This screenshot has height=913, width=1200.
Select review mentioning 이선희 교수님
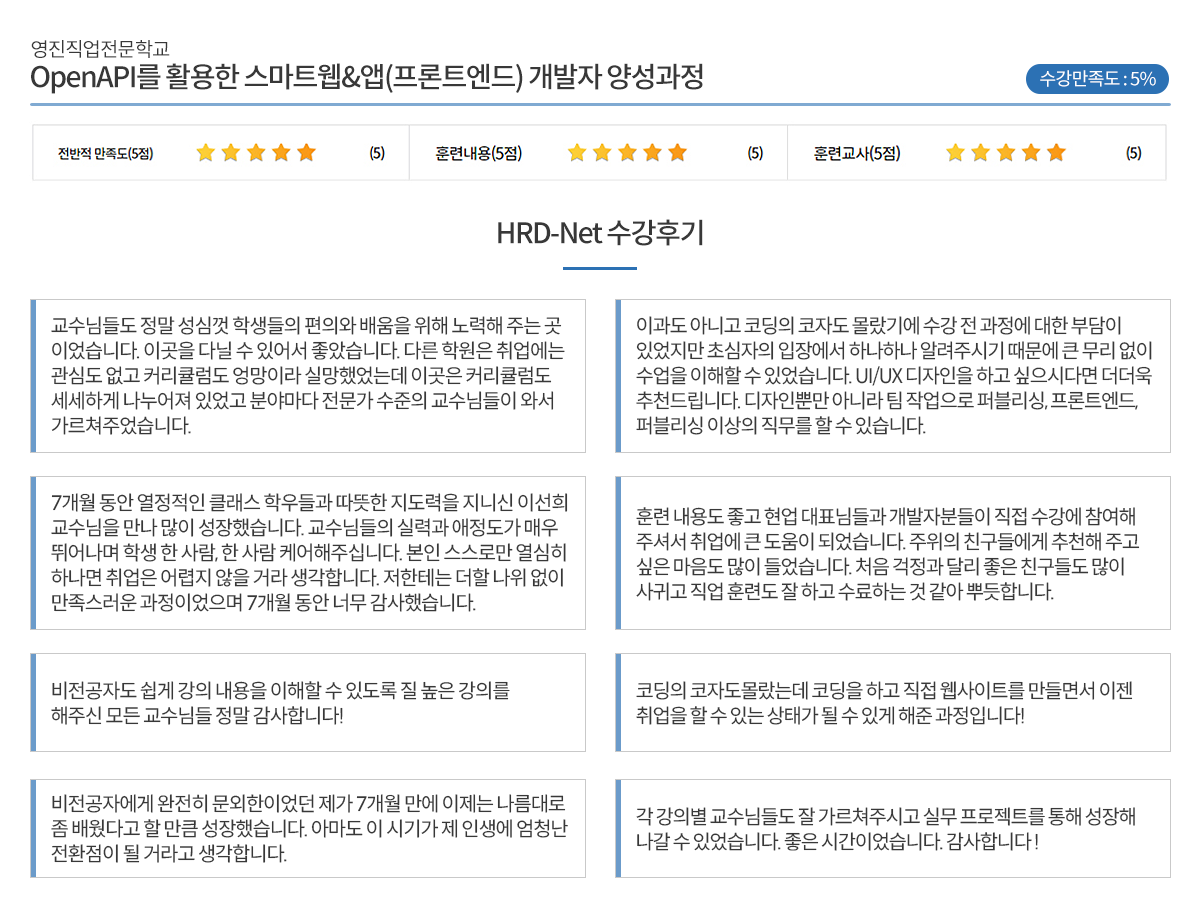click(308, 553)
